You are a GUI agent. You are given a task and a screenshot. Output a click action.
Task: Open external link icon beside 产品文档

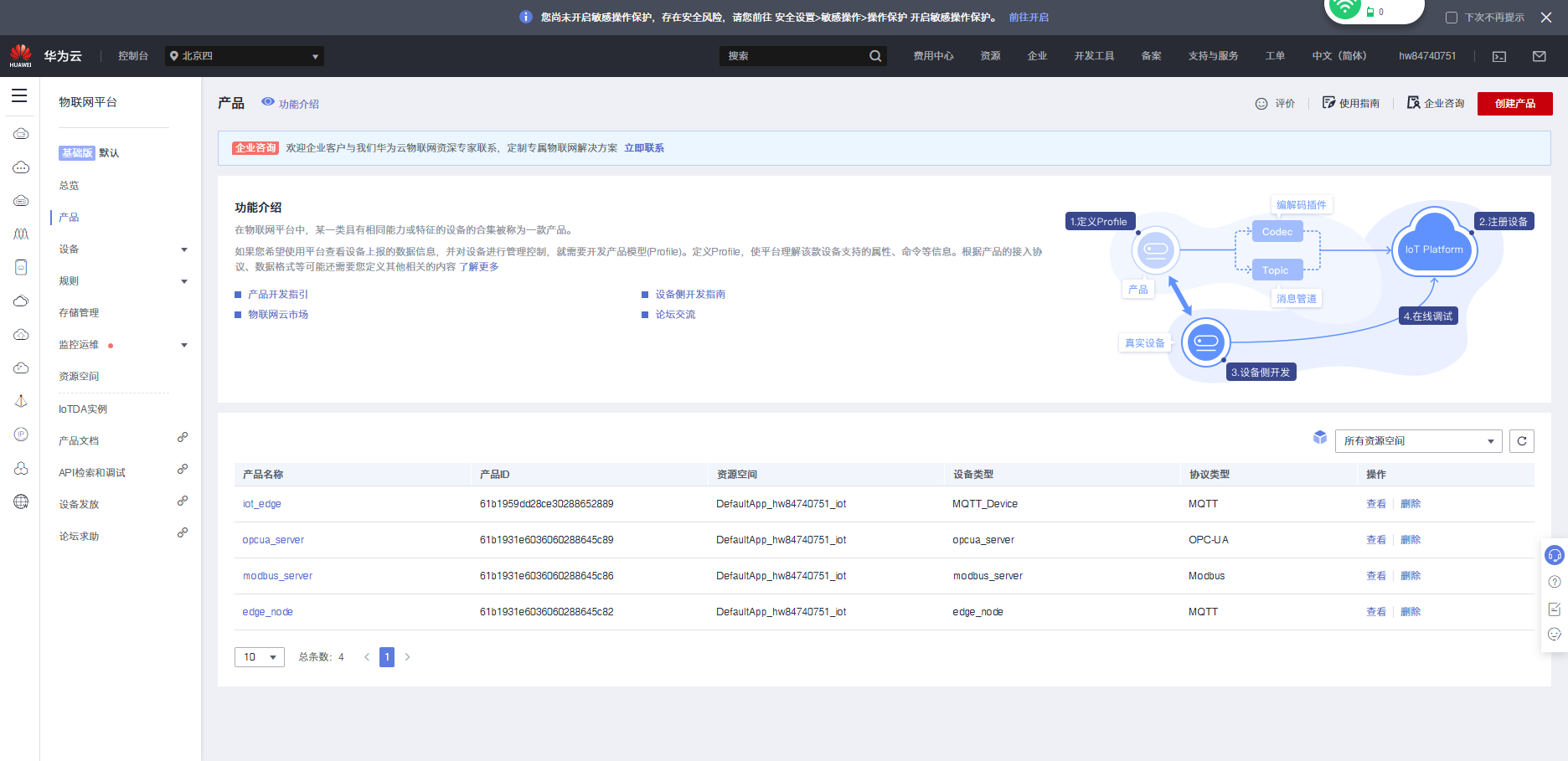tap(183, 437)
